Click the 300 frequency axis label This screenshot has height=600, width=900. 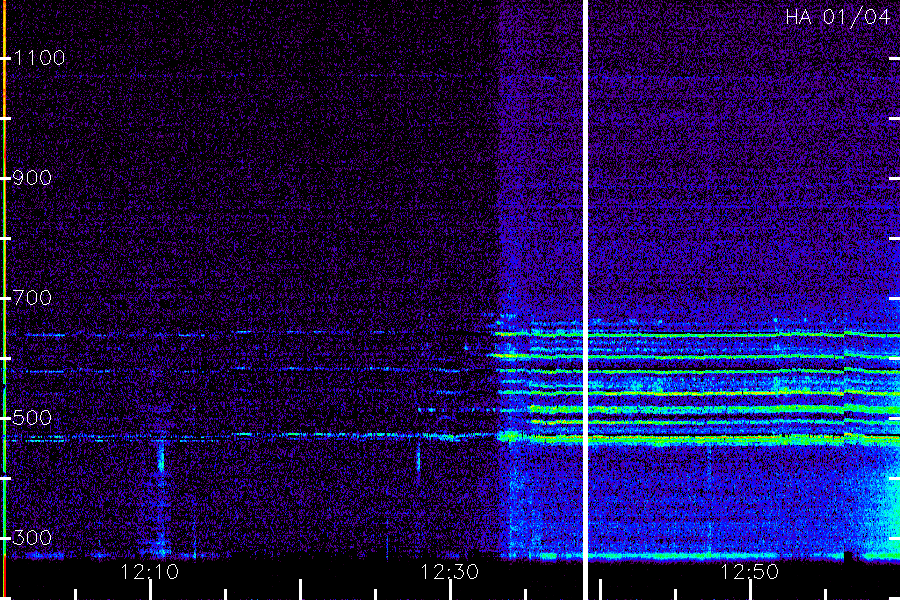[x=32, y=538]
